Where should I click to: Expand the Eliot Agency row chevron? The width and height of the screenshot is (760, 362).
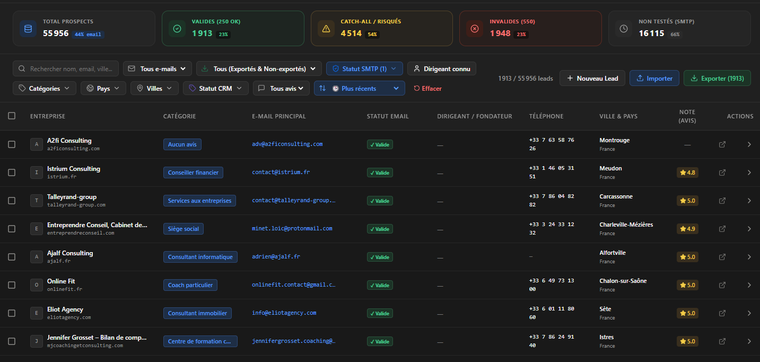tap(749, 313)
